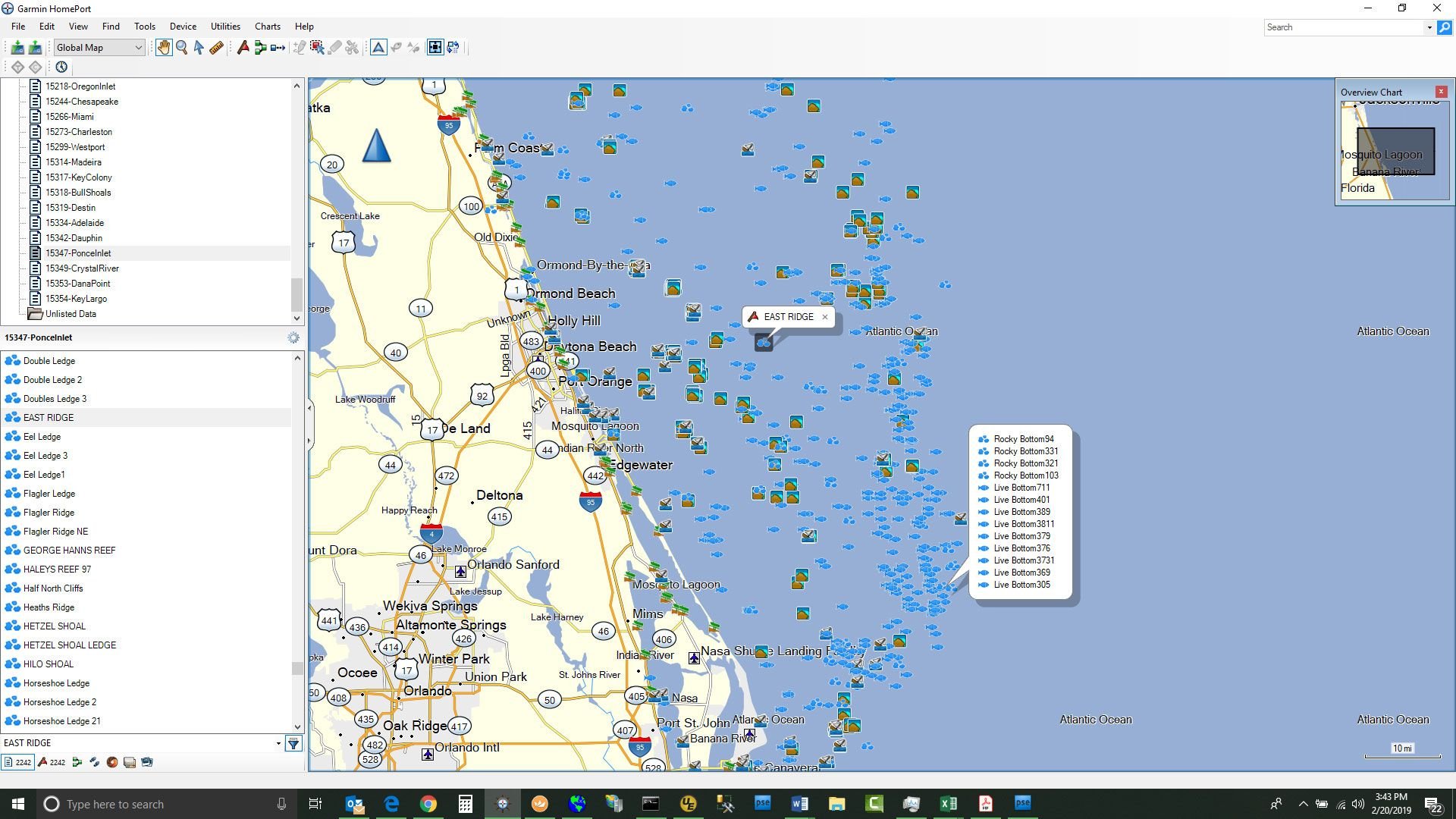
Task: Open Google Chrome from the taskbar
Action: tap(428, 804)
